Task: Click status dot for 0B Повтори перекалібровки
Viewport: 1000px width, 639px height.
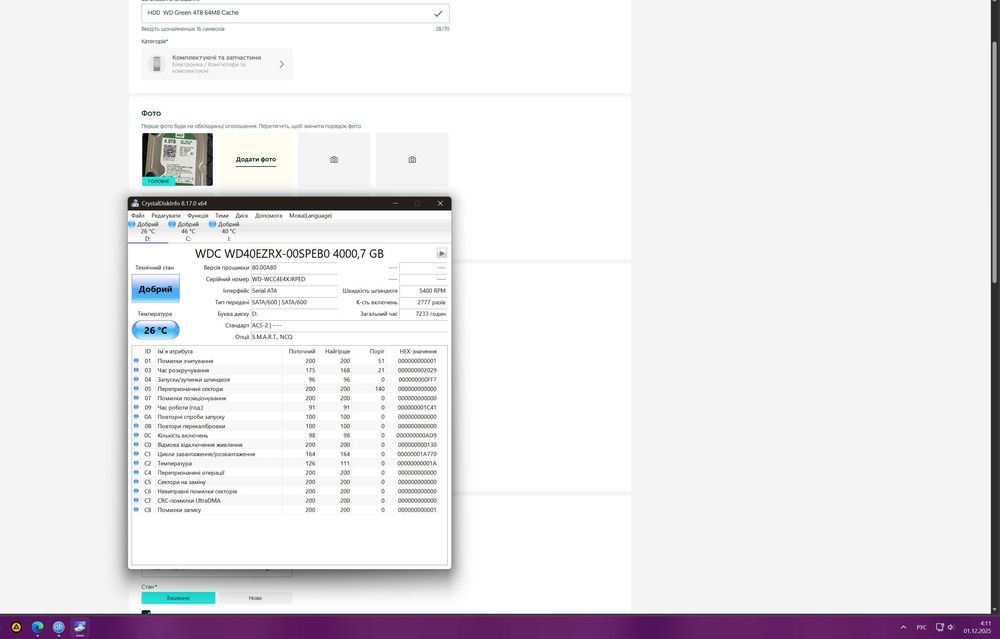Action: (136, 426)
